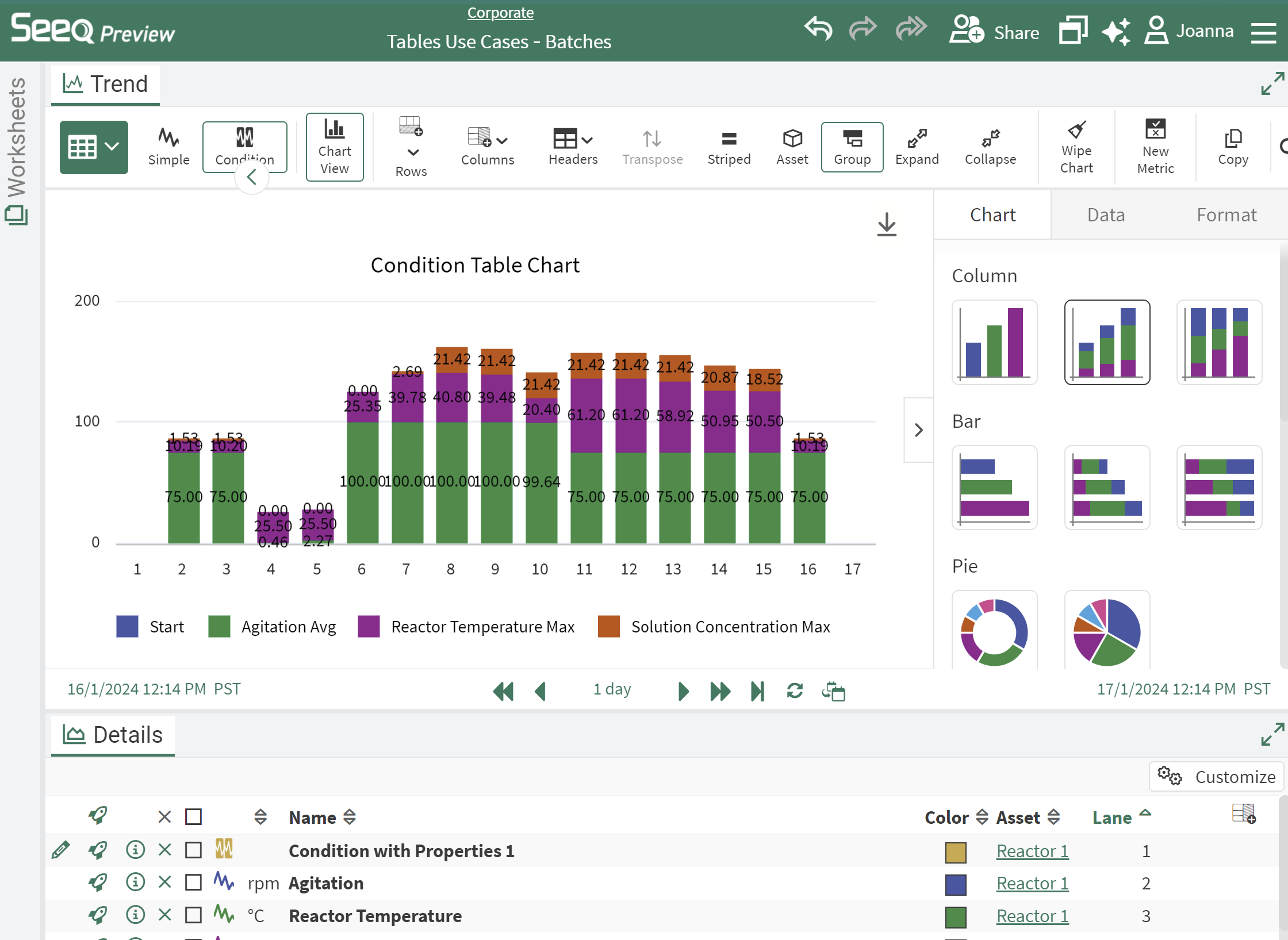
Task: Click the redo arrow icon
Action: [x=862, y=29]
